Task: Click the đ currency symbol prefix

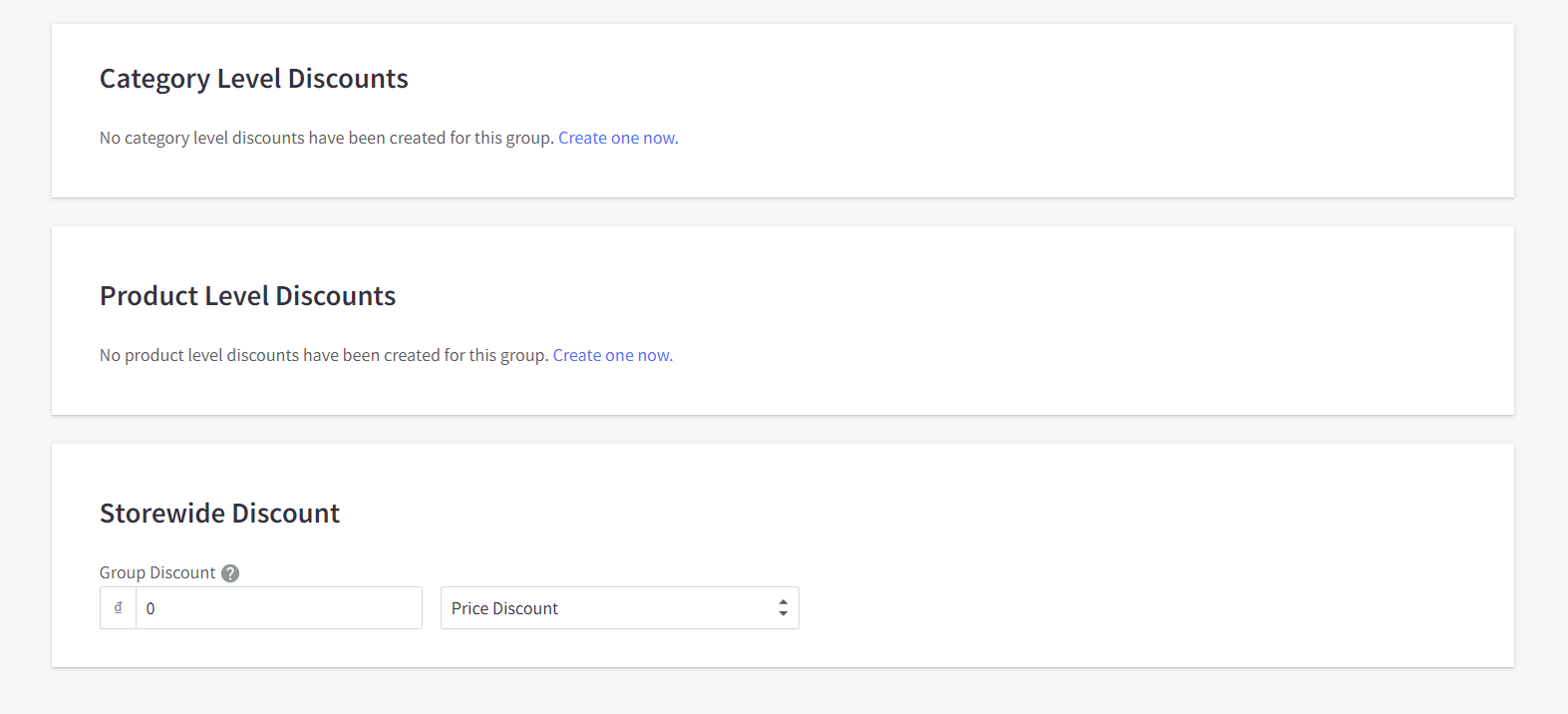Action: (118, 608)
